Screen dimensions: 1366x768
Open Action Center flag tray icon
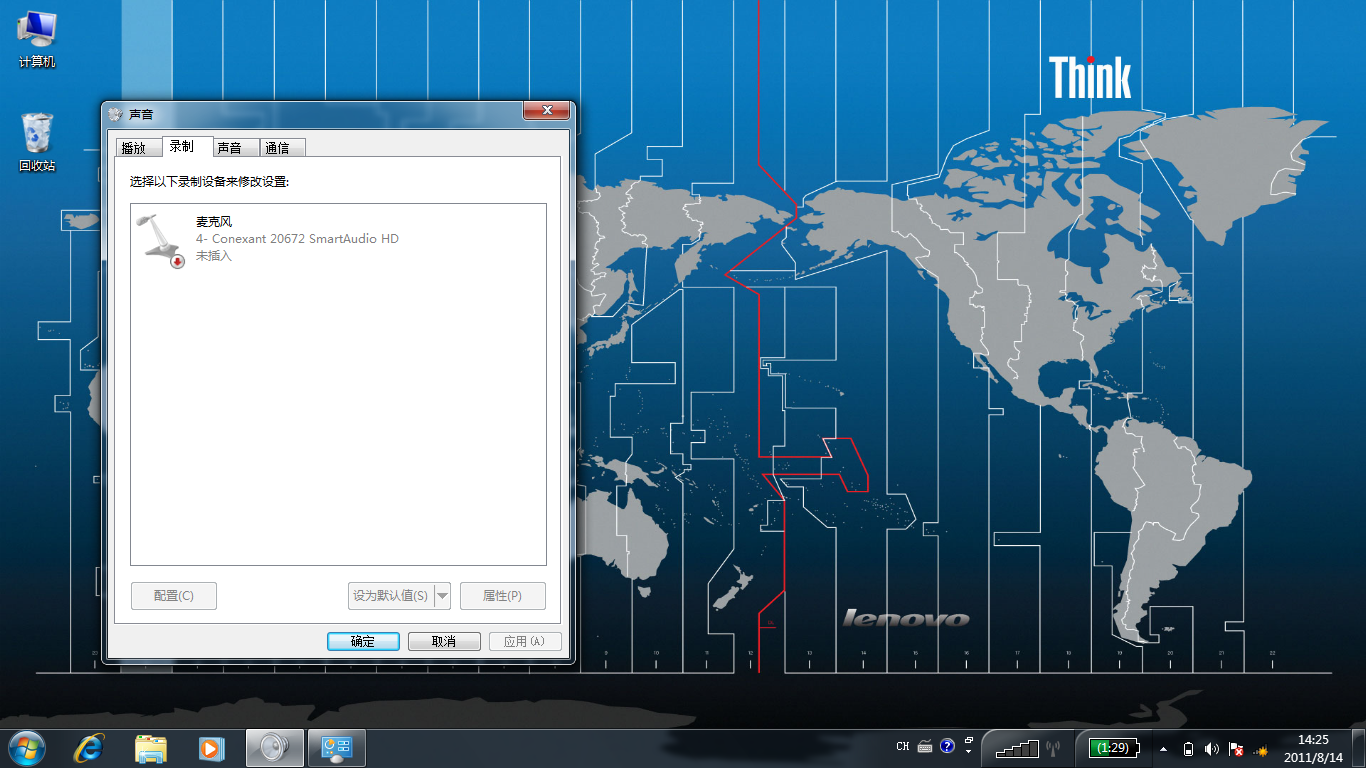pos(1236,749)
